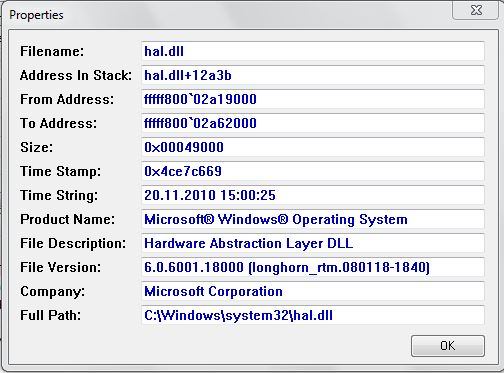504x373 pixels.
Task: Click the File Description field Hardware Abstraction Layer DLL
Action: pyautogui.click(x=313, y=243)
